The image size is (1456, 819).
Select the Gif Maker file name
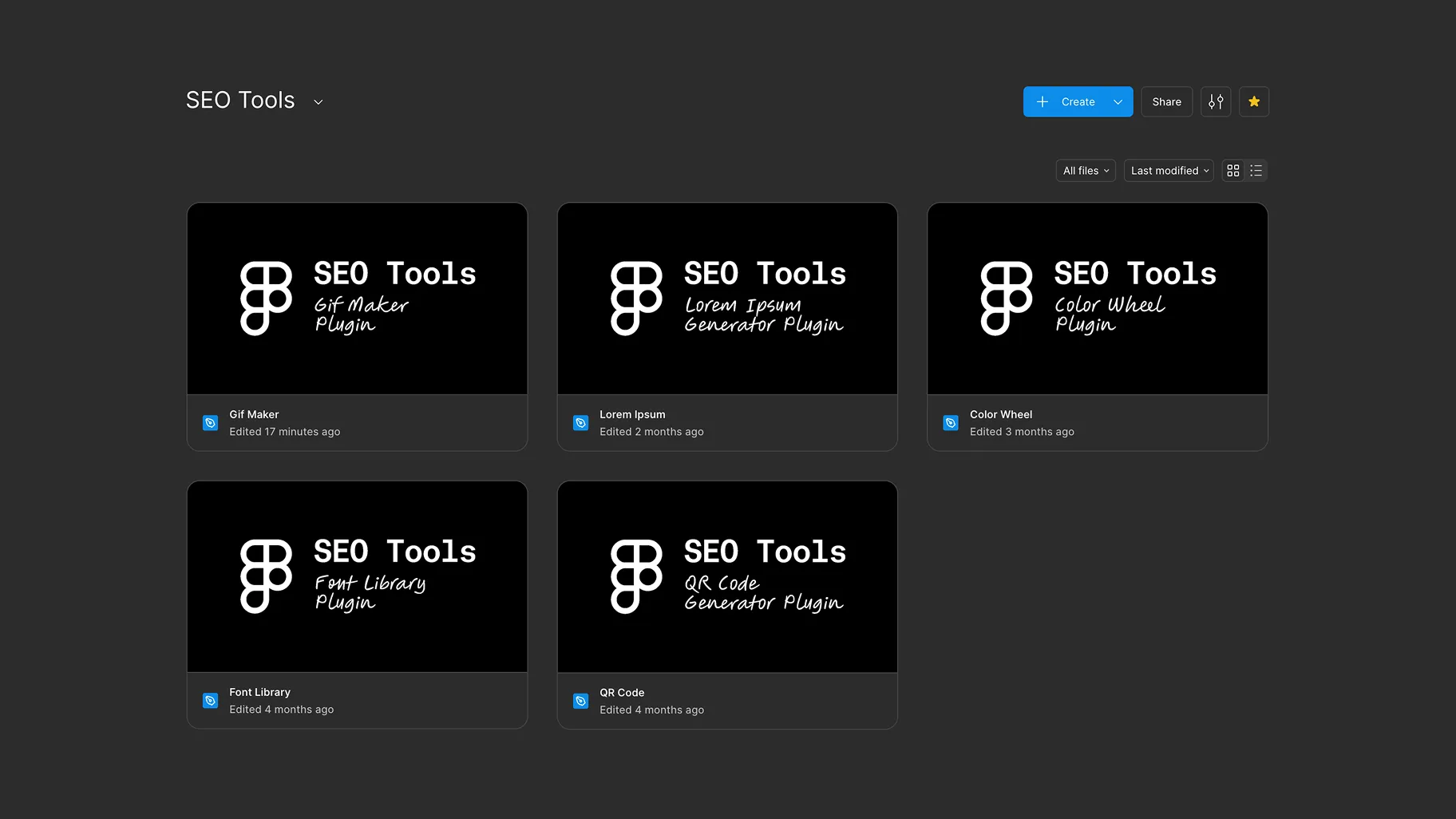[x=253, y=413]
